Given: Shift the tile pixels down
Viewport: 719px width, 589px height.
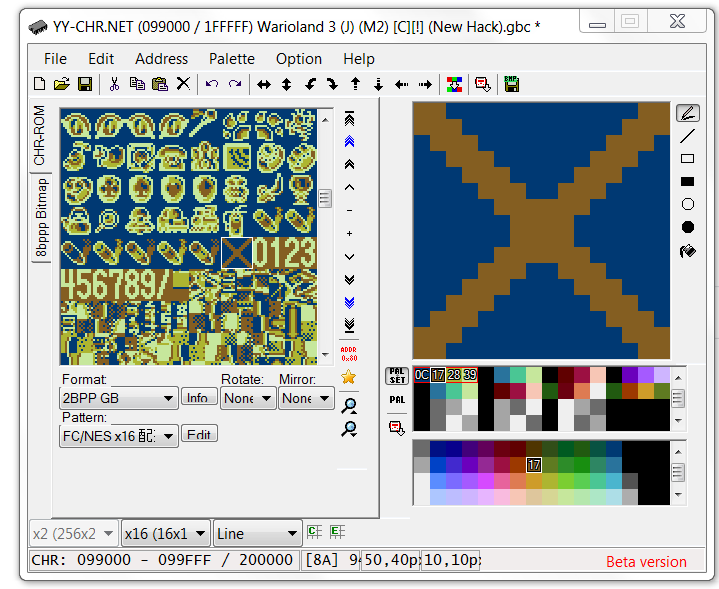Looking at the screenshot, I should coord(378,84).
